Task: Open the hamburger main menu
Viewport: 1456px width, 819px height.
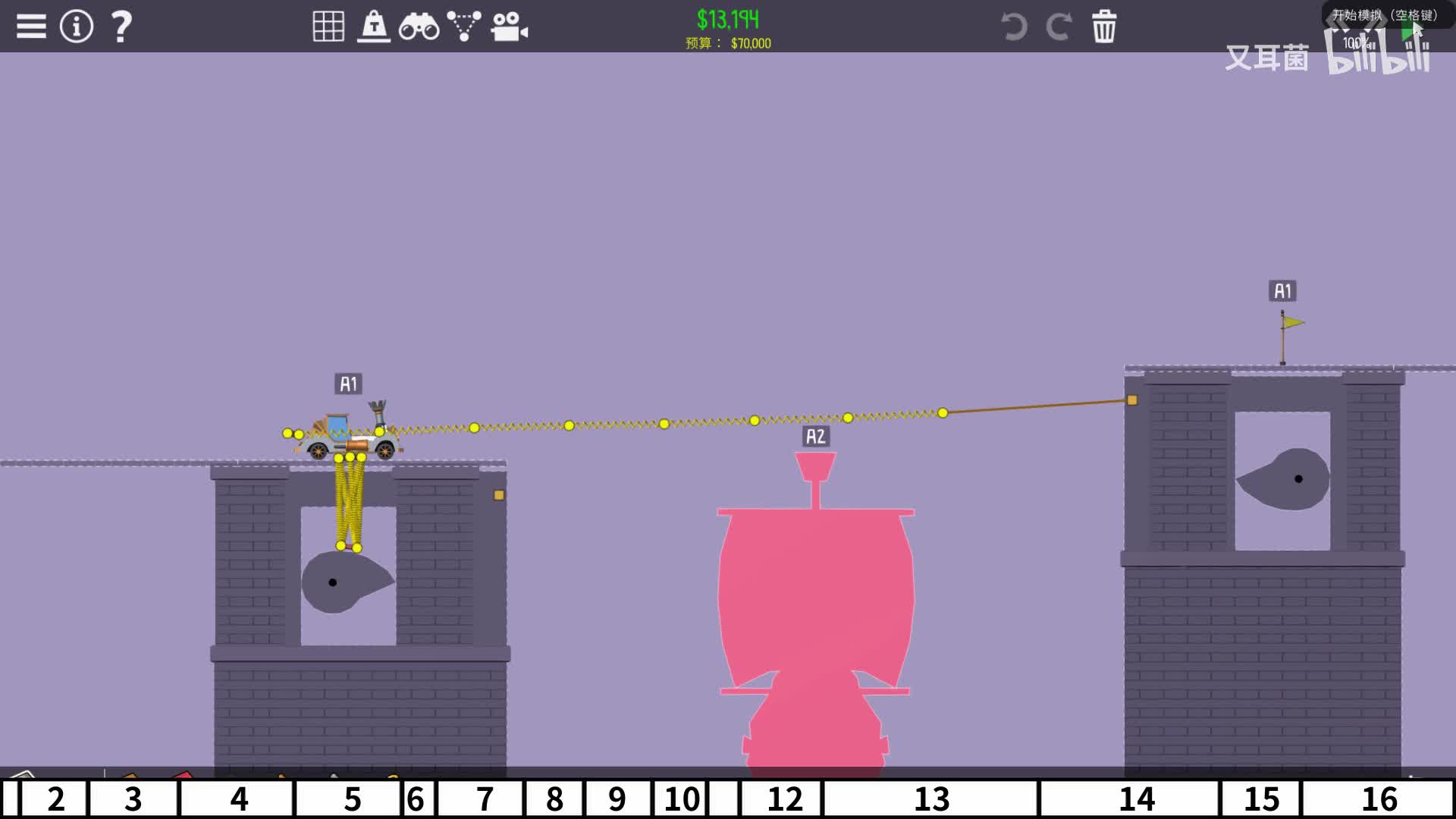Action: pos(31,27)
